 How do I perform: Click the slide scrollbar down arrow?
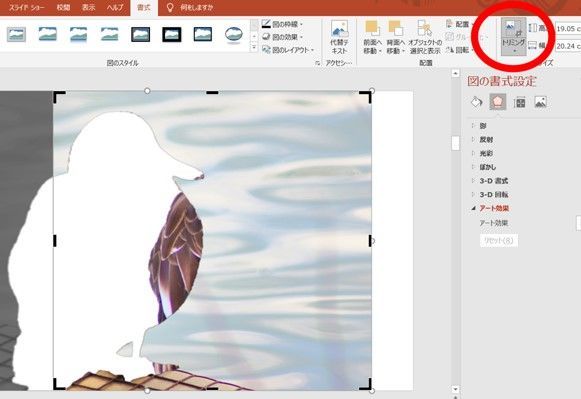pos(455,389)
